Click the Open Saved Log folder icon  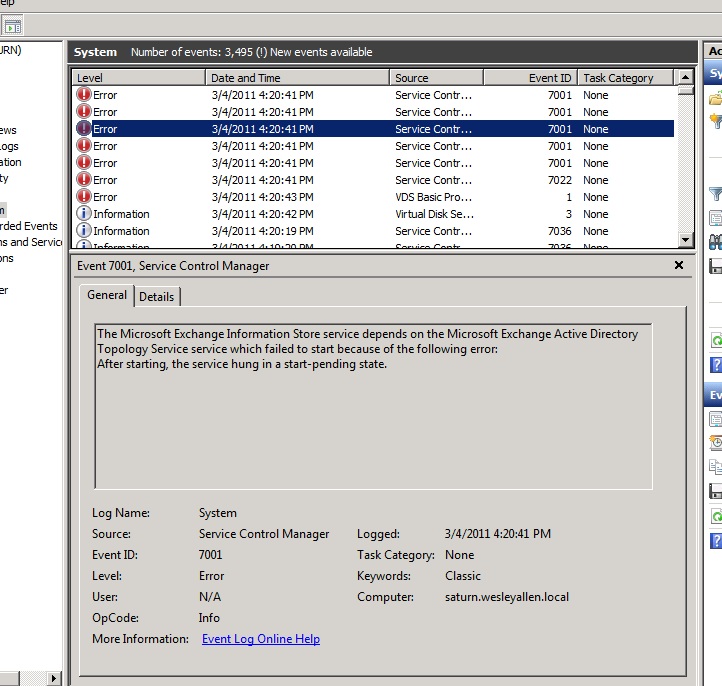click(716, 98)
